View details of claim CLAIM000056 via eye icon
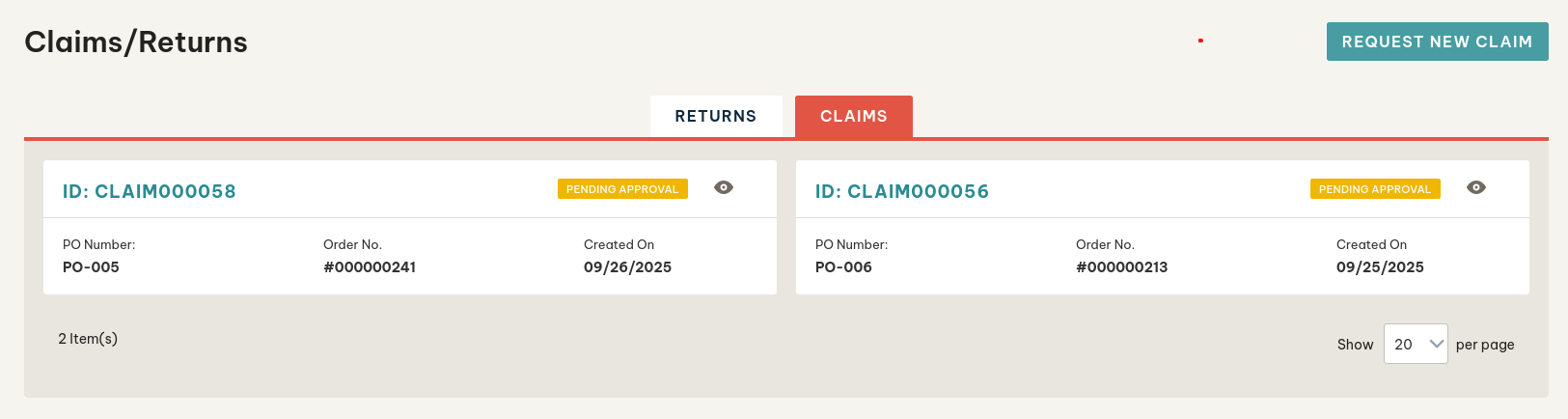 [1476, 187]
